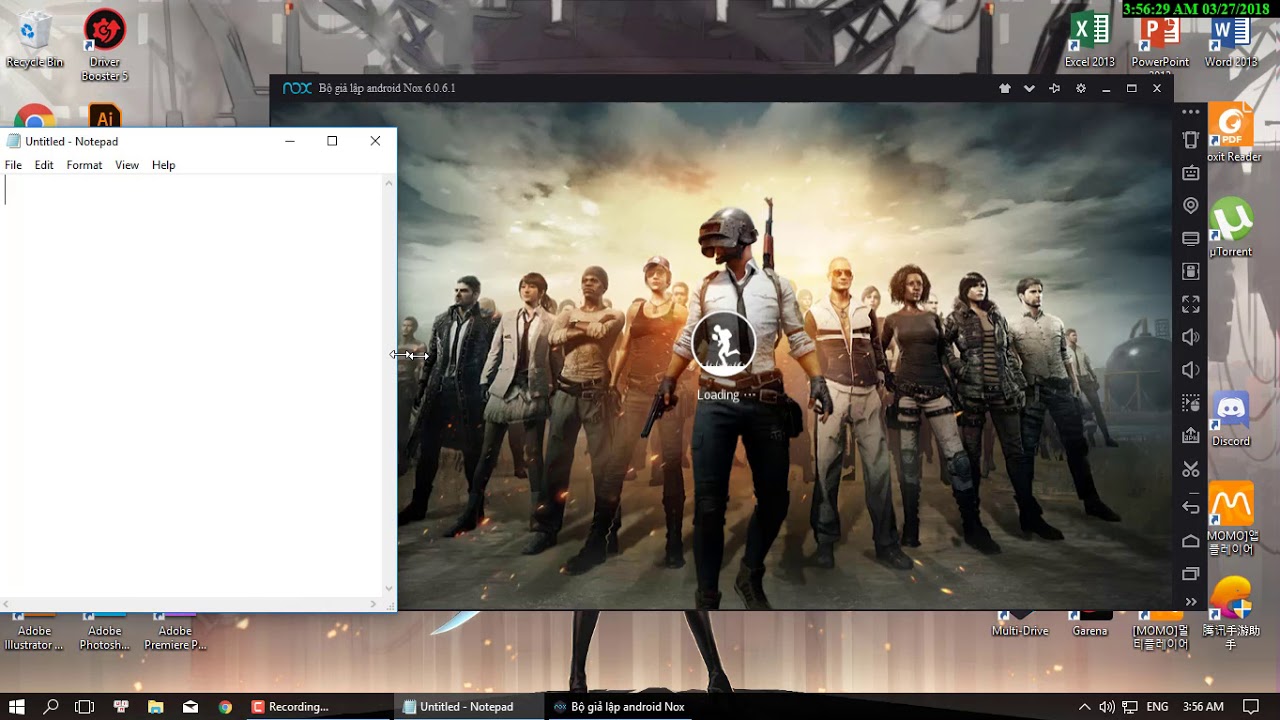This screenshot has width=1280, height=720.
Task: Take a screenshot with the scissors icon
Action: point(1190,469)
